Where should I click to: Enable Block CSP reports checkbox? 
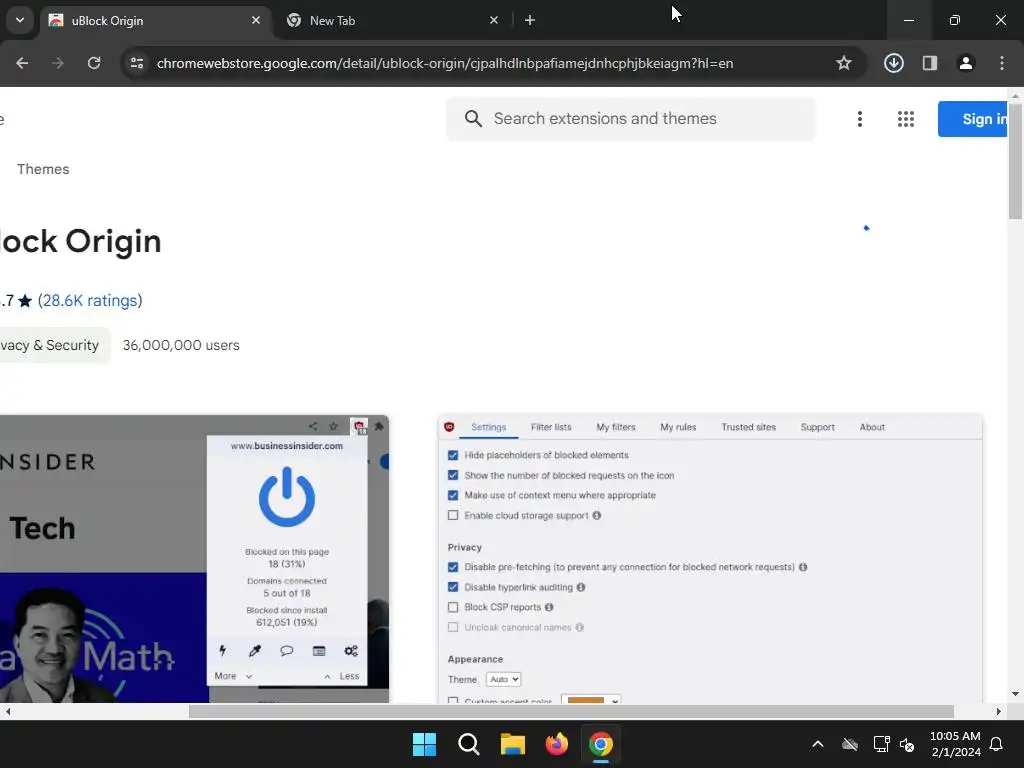click(x=453, y=607)
